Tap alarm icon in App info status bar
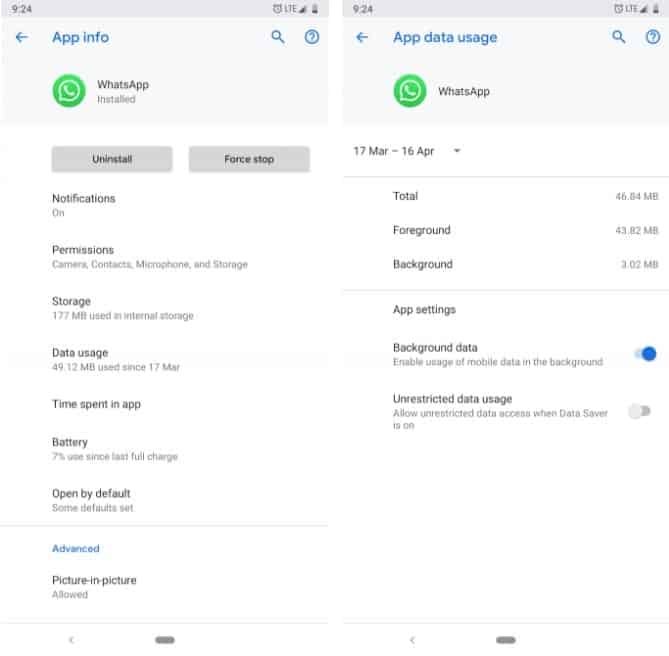This screenshot has height=656, width=669. click(277, 9)
